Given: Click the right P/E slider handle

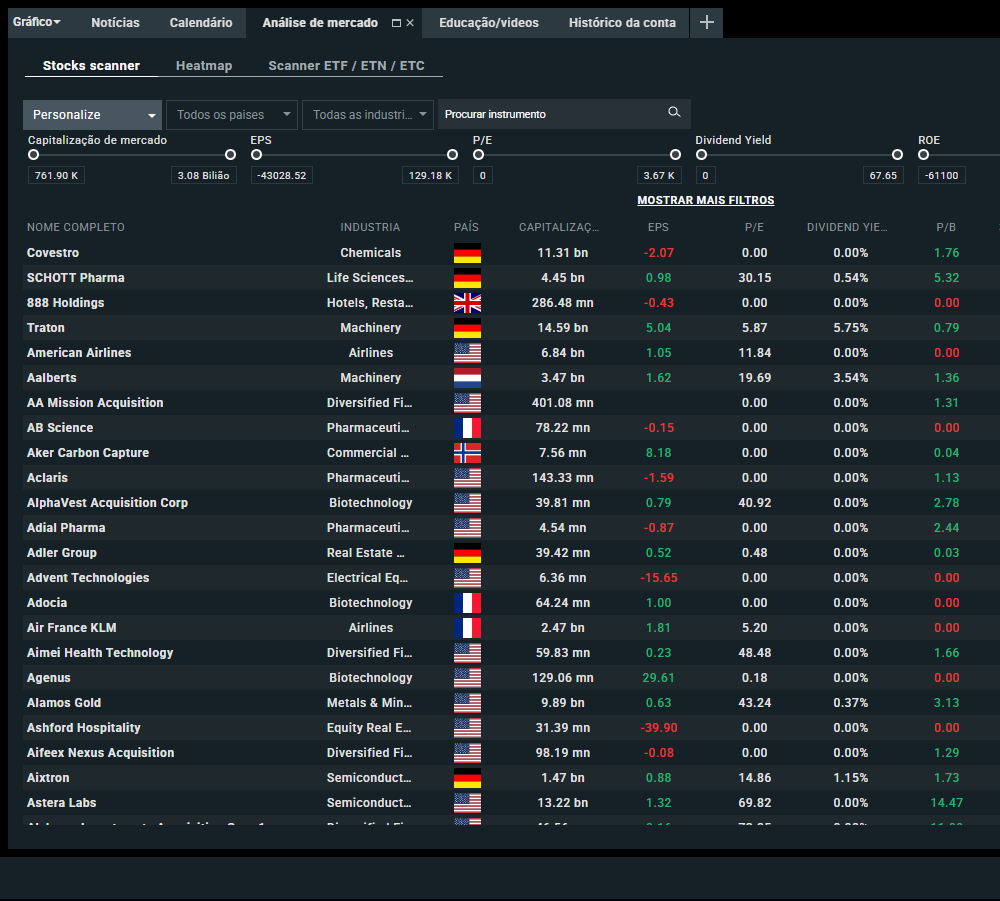Looking at the screenshot, I should (675, 155).
